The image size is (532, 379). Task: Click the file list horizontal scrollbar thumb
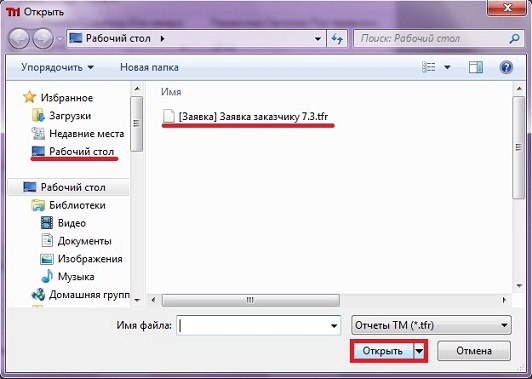tap(251, 300)
